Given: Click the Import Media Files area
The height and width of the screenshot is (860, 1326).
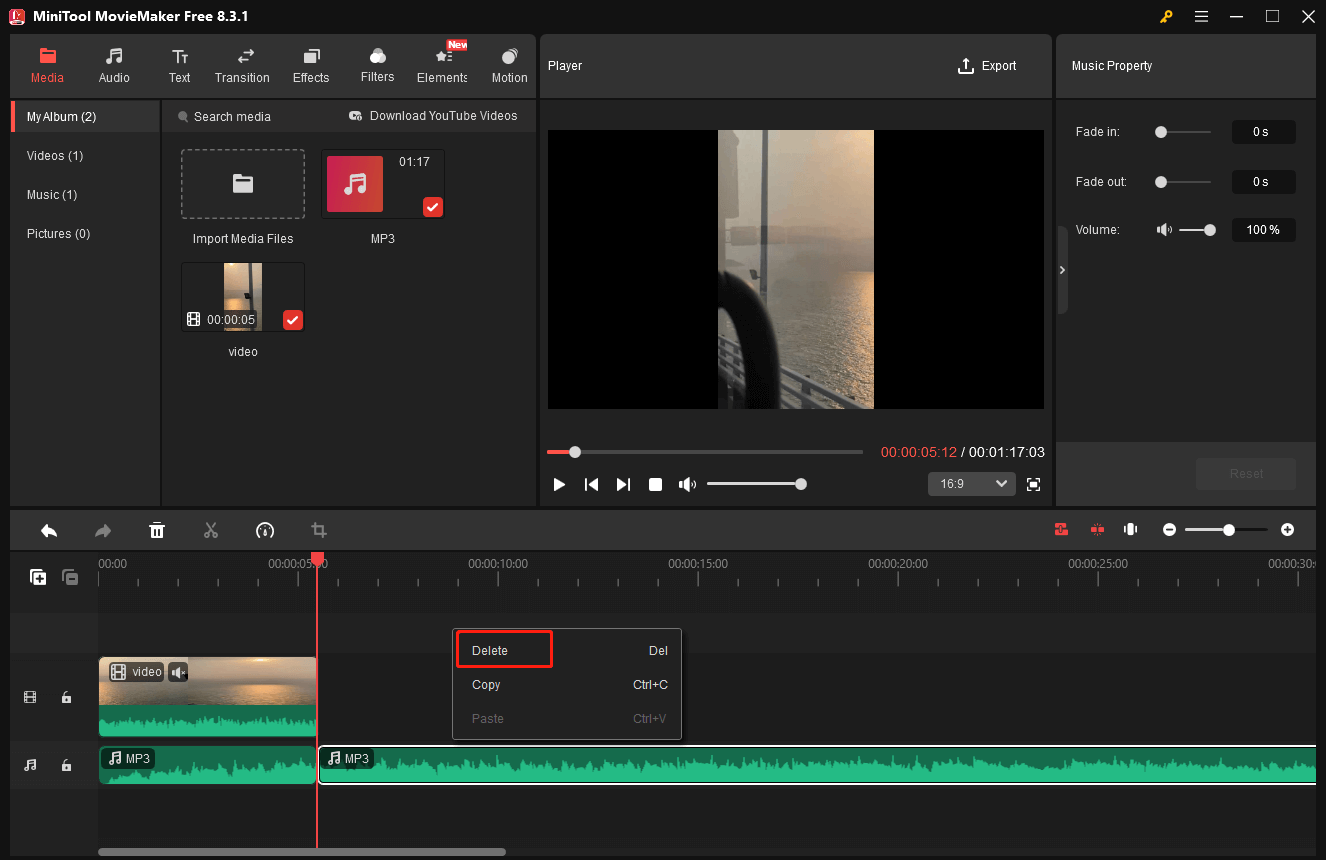Looking at the screenshot, I should [x=242, y=184].
